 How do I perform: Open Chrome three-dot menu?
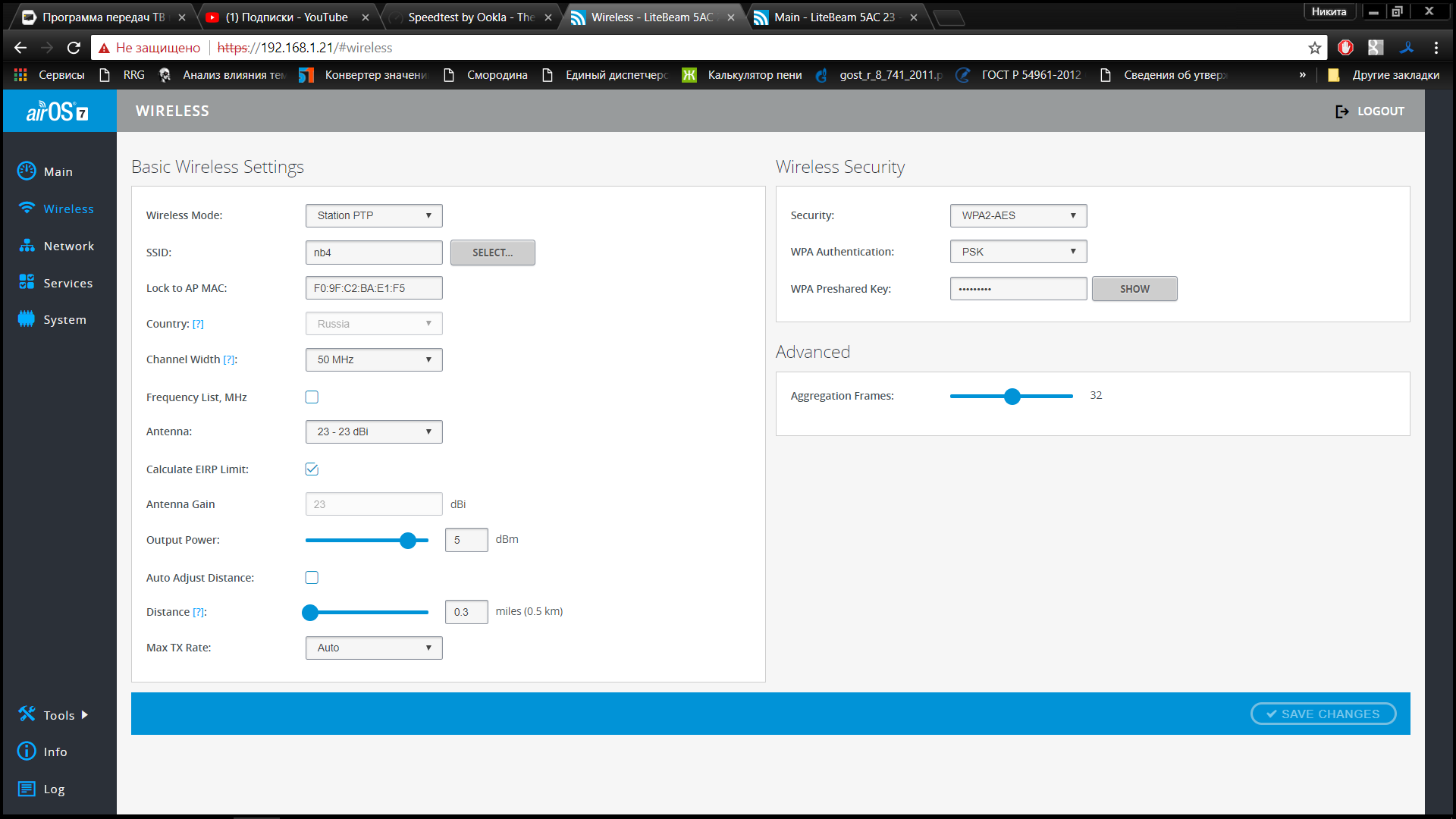1436,48
